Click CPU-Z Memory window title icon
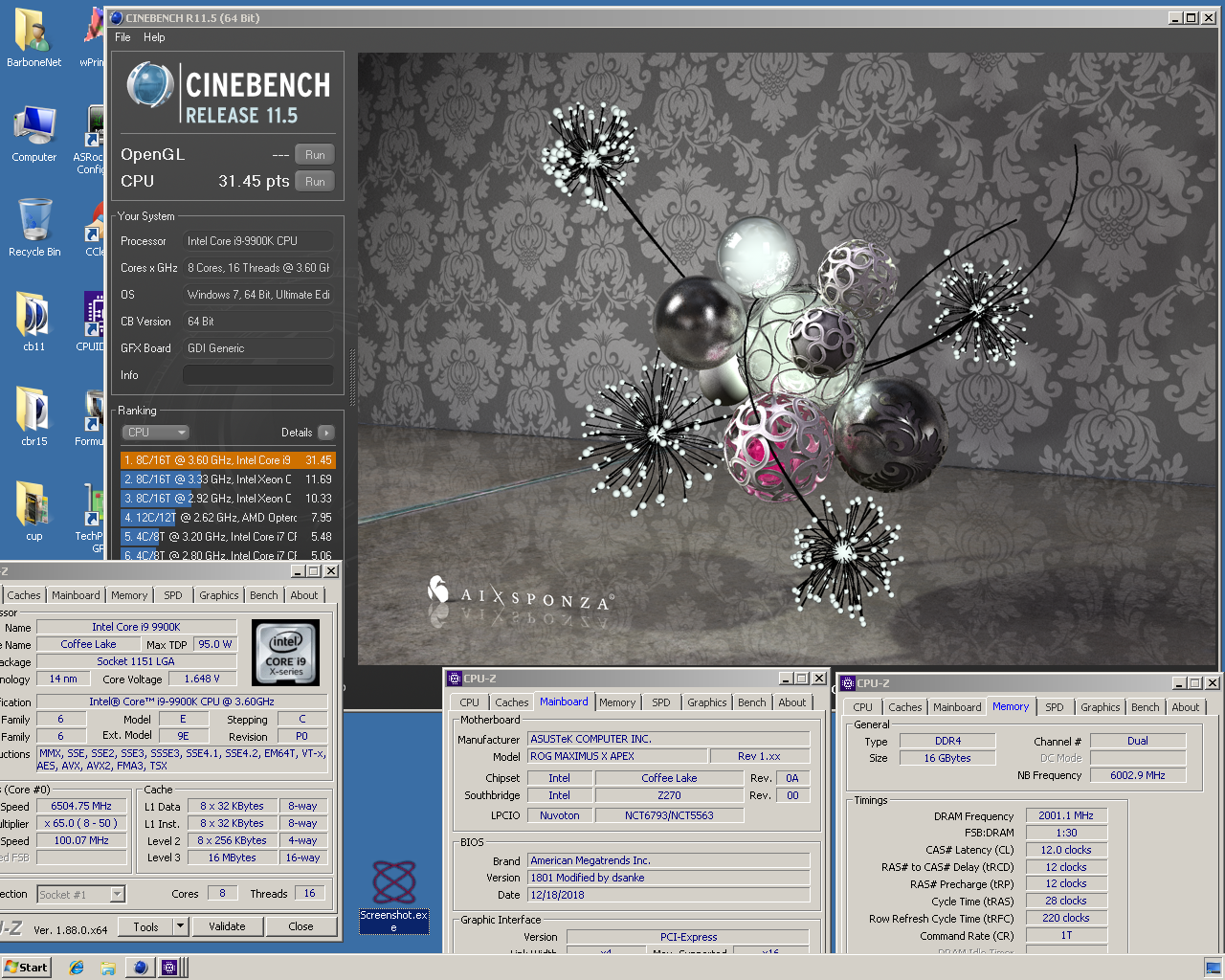Image resolution: width=1225 pixels, height=980 pixels. (848, 683)
